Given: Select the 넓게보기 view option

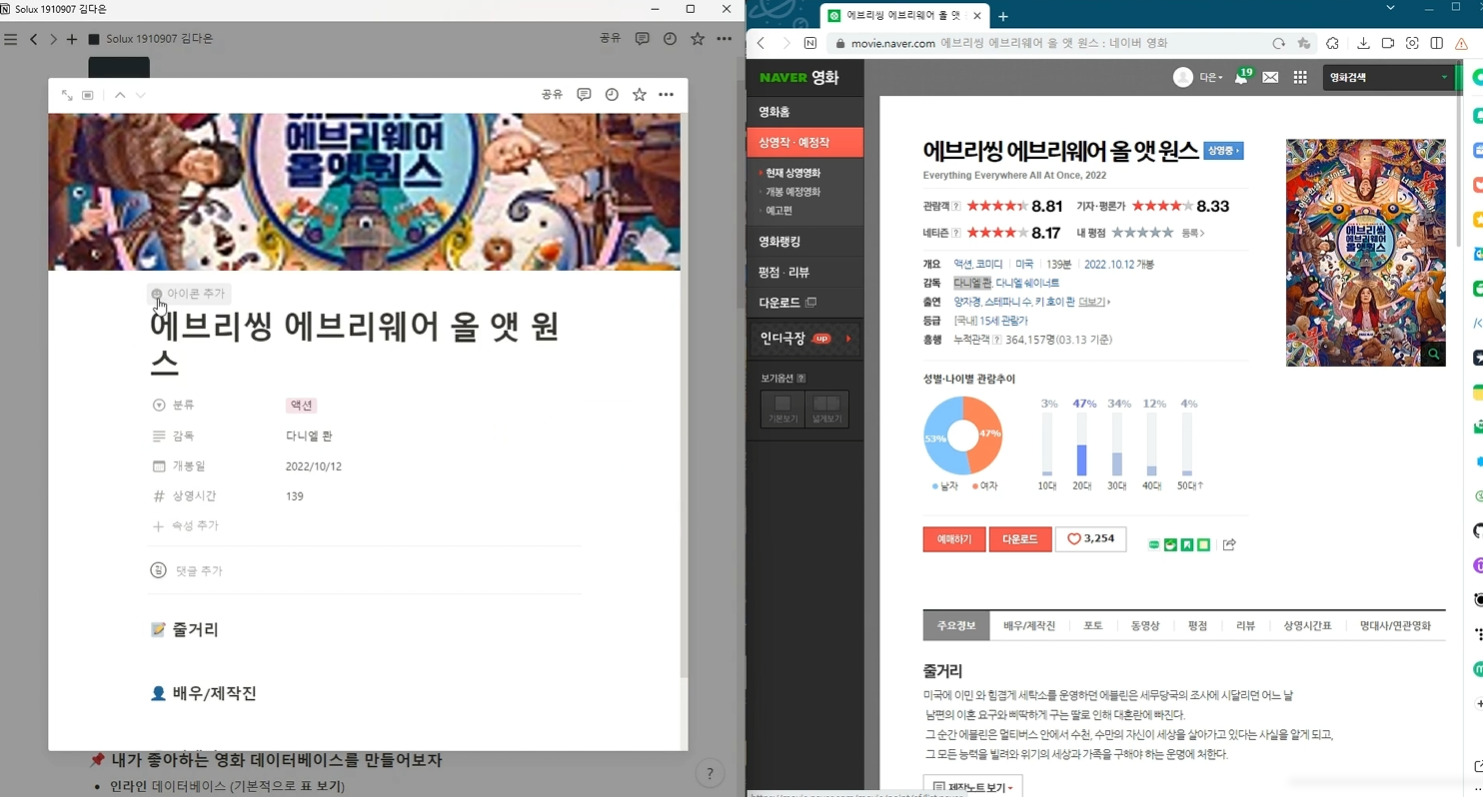Looking at the screenshot, I should coord(827,409).
